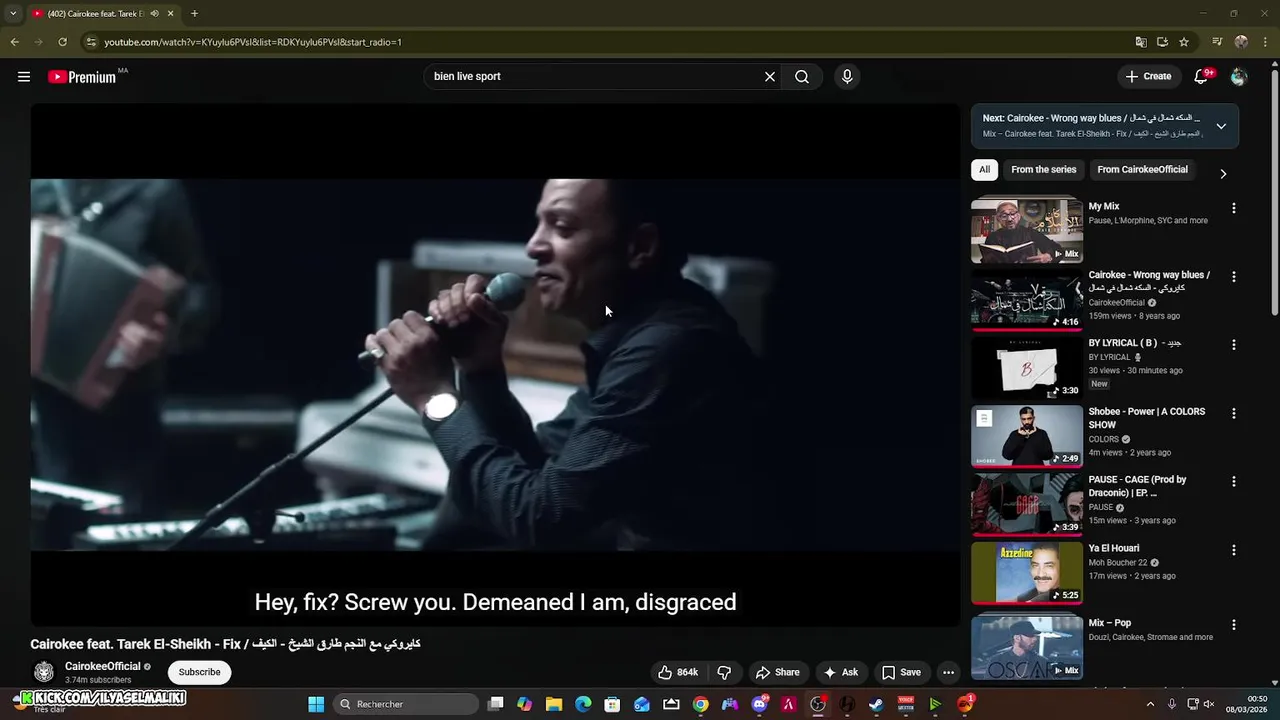Image resolution: width=1280 pixels, height=720 pixels.
Task: Start voice search with microphone icon
Action: coord(847,77)
